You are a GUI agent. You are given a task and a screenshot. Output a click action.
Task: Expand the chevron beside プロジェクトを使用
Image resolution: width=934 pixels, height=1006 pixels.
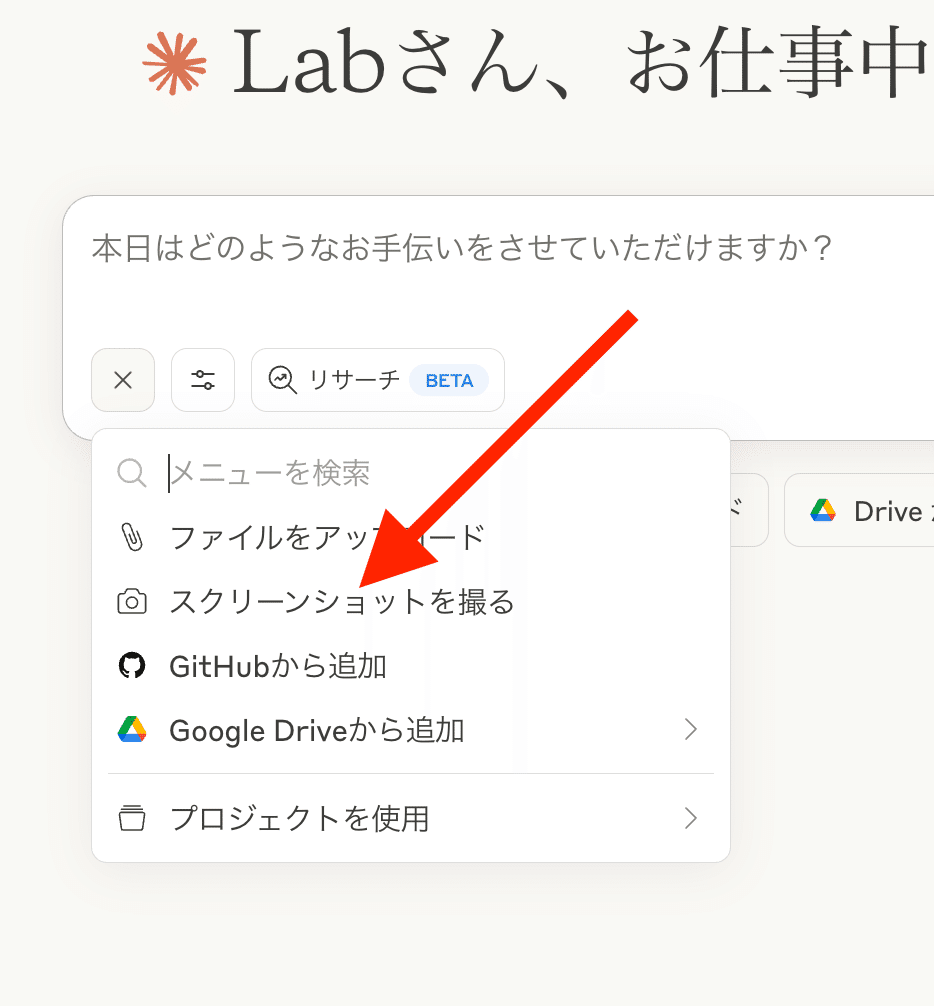(690, 819)
